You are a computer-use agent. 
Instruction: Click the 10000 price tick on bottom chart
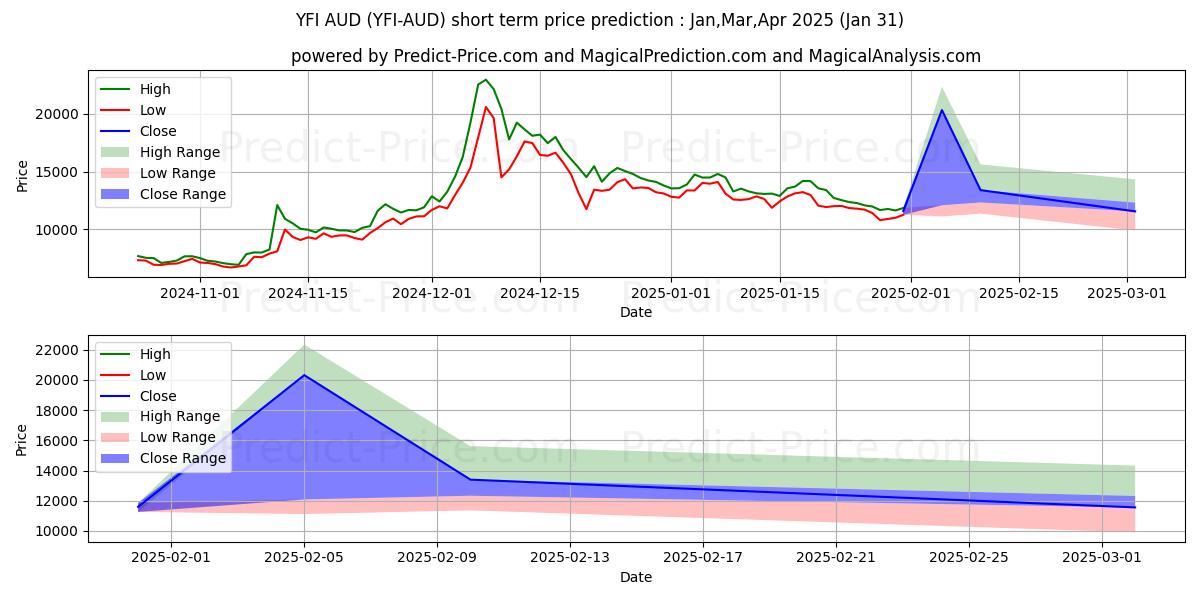pyautogui.click(x=59, y=531)
